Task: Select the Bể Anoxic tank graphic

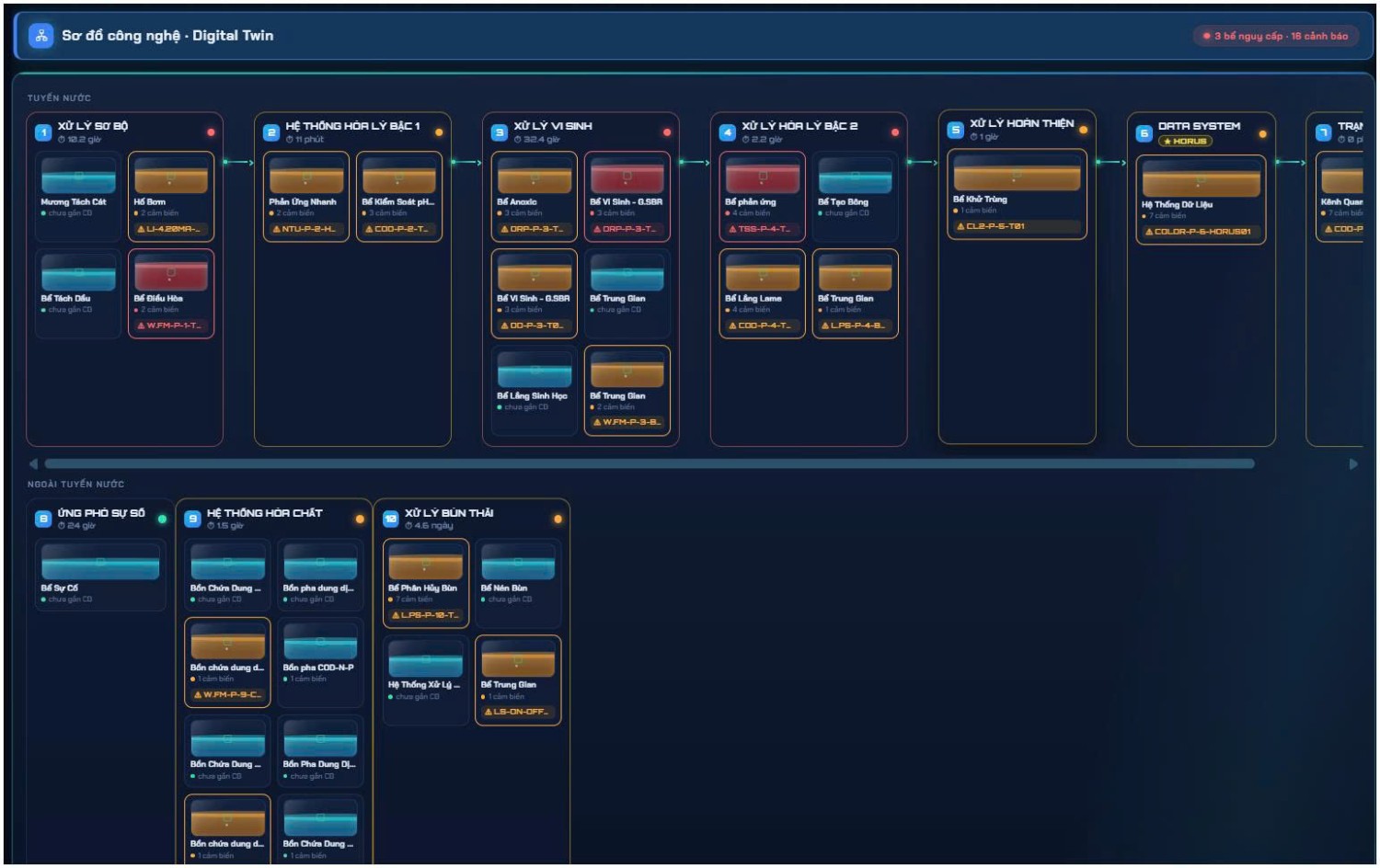Action: [x=535, y=175]
